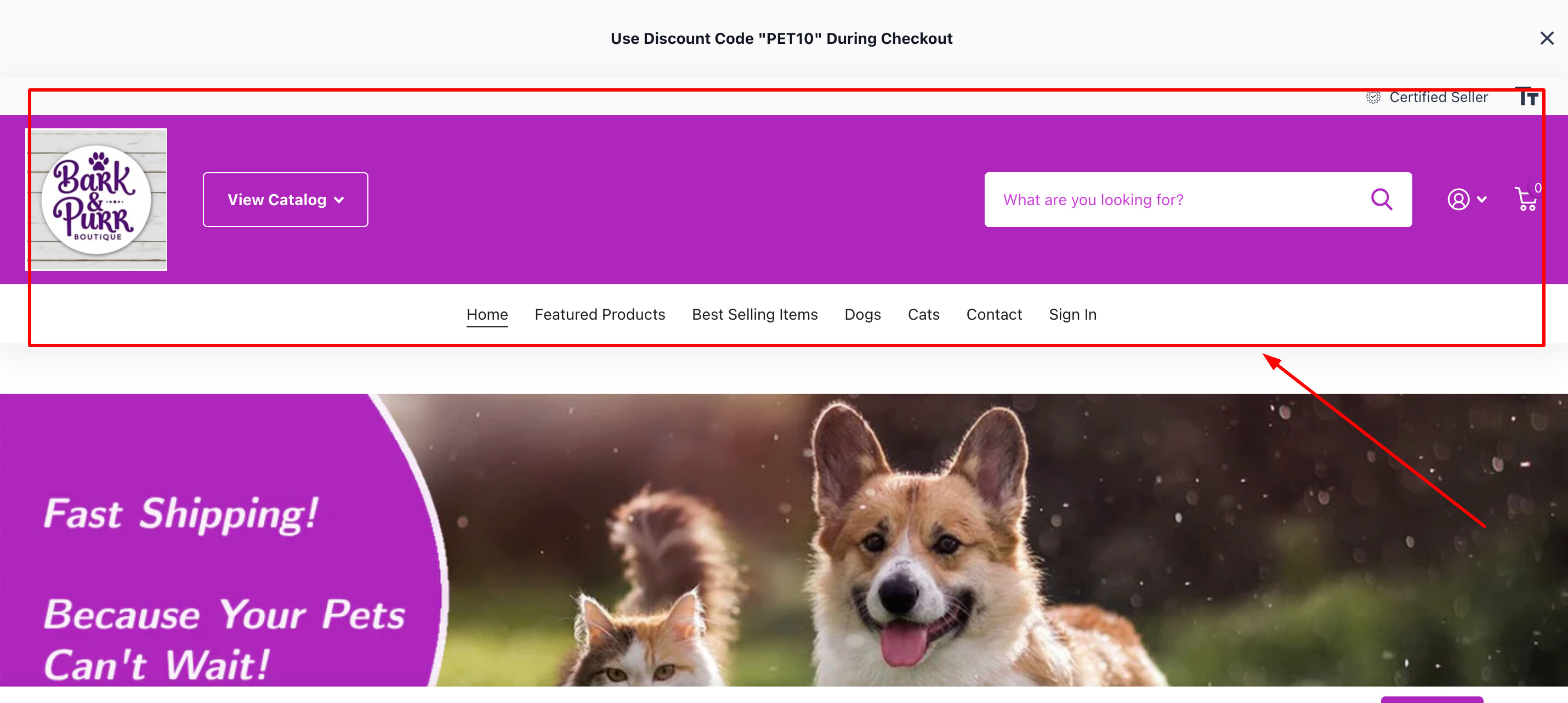Screen dimensions: 1568x703
Task: Open Best Selling Items page
Action: 754,314
